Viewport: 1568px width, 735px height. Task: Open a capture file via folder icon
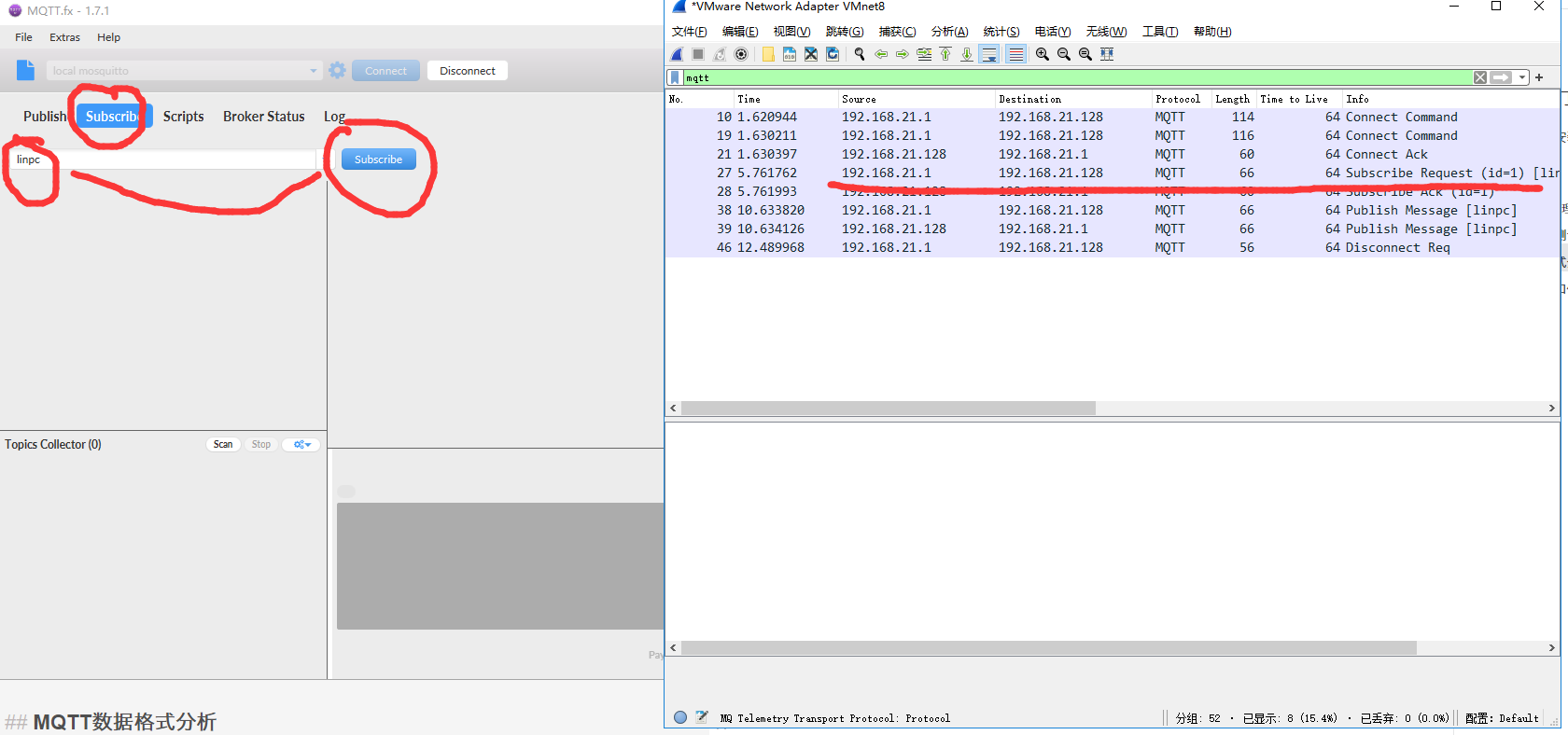768,54
